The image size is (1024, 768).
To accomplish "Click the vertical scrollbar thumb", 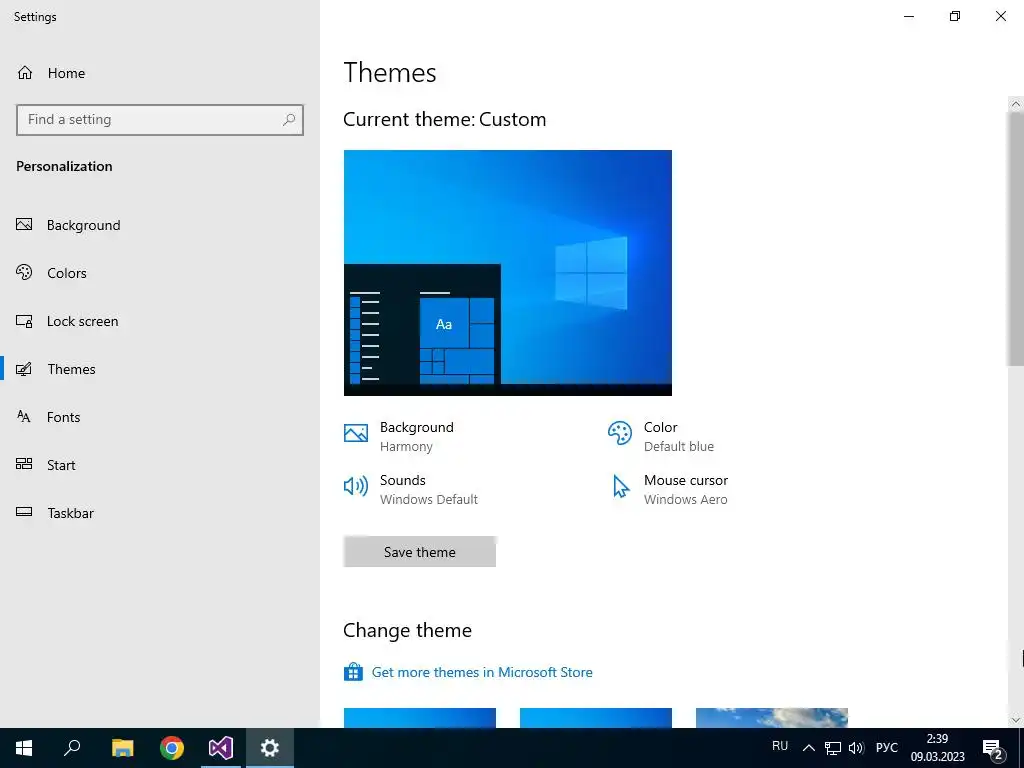I will pos(1016,238).
